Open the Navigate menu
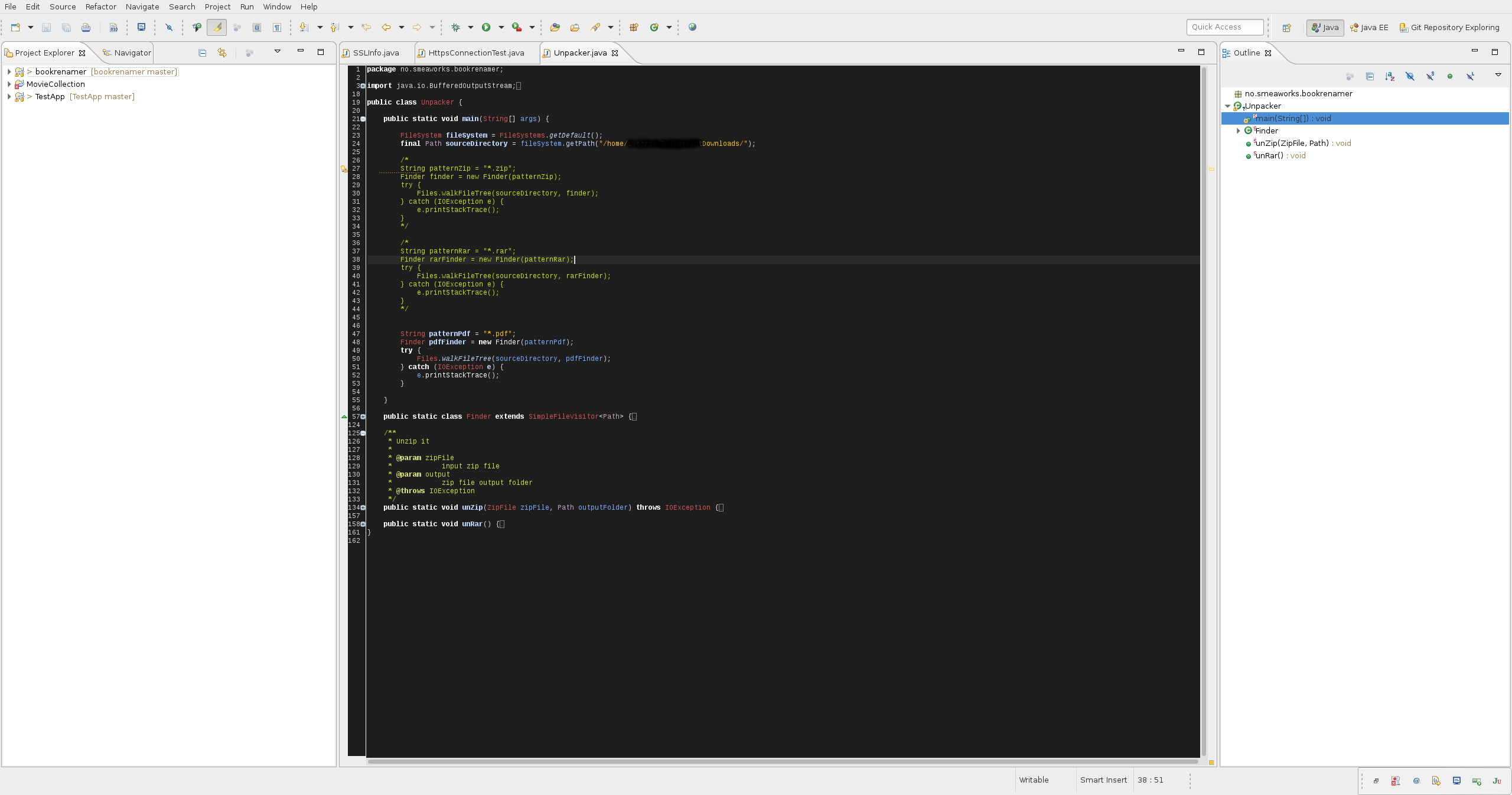Screen dimensions: 1512x795 [x=142, y=6]
